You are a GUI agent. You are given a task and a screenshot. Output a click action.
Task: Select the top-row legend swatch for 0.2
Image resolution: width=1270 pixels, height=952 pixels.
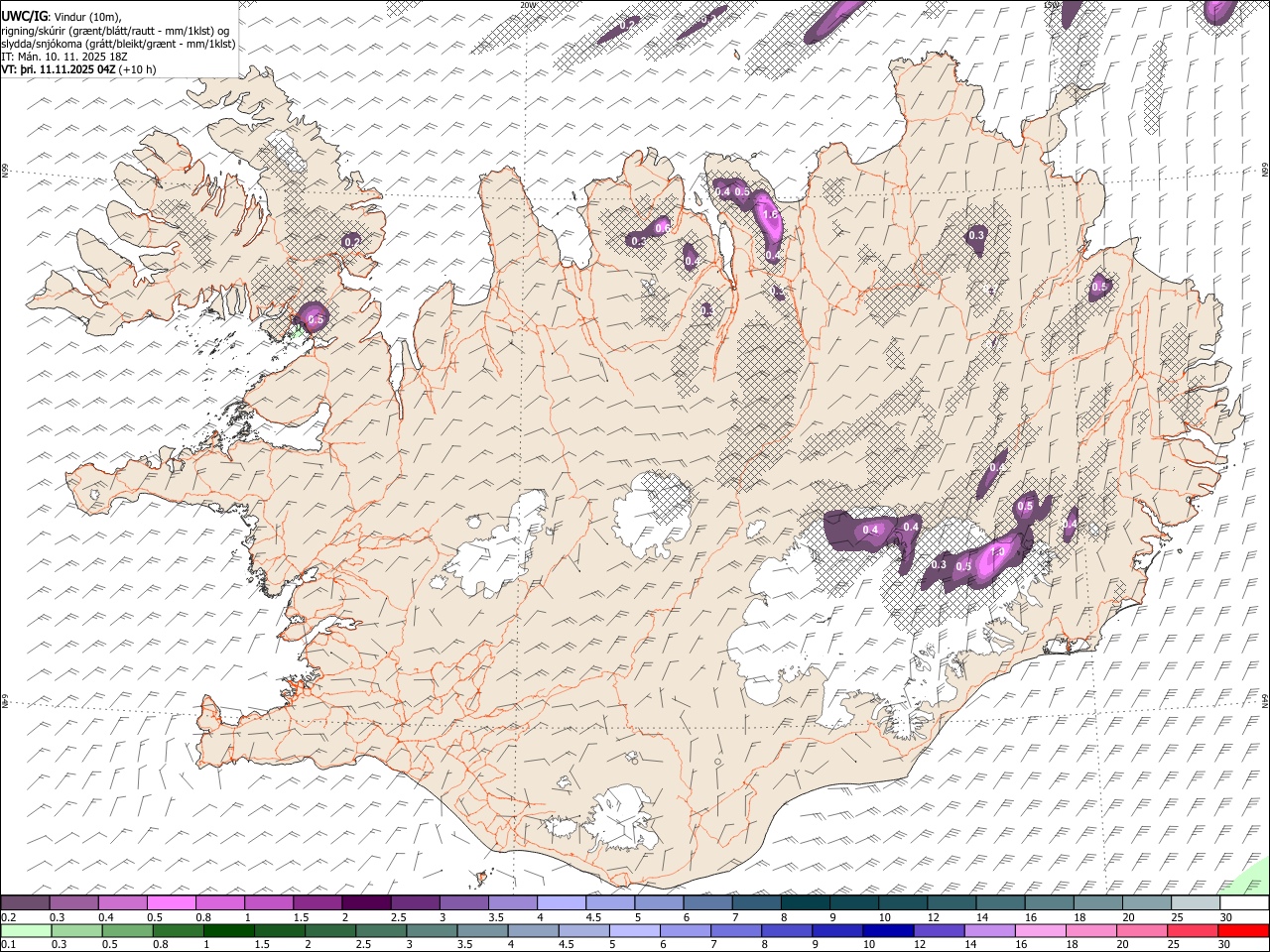point(25,903)
